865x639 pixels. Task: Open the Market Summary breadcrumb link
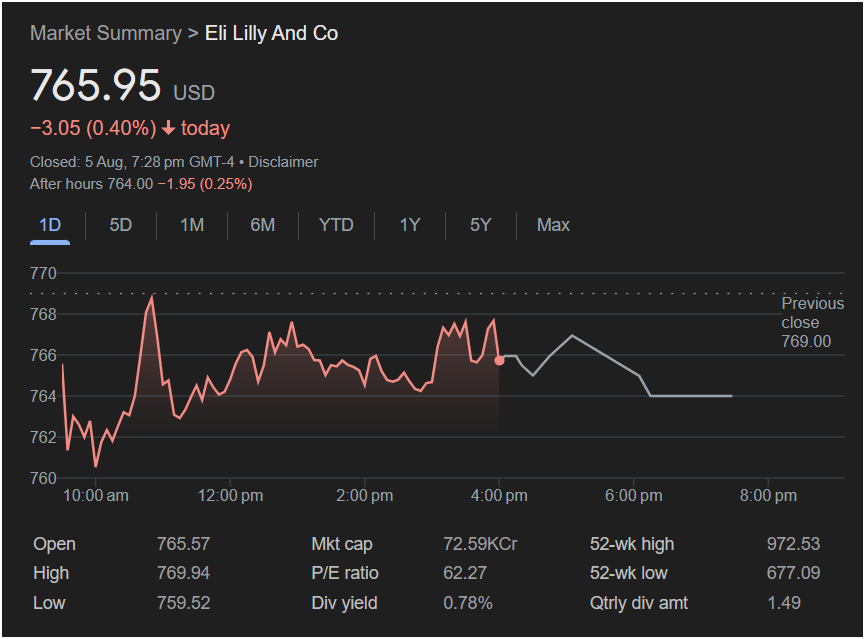[105, 33]
